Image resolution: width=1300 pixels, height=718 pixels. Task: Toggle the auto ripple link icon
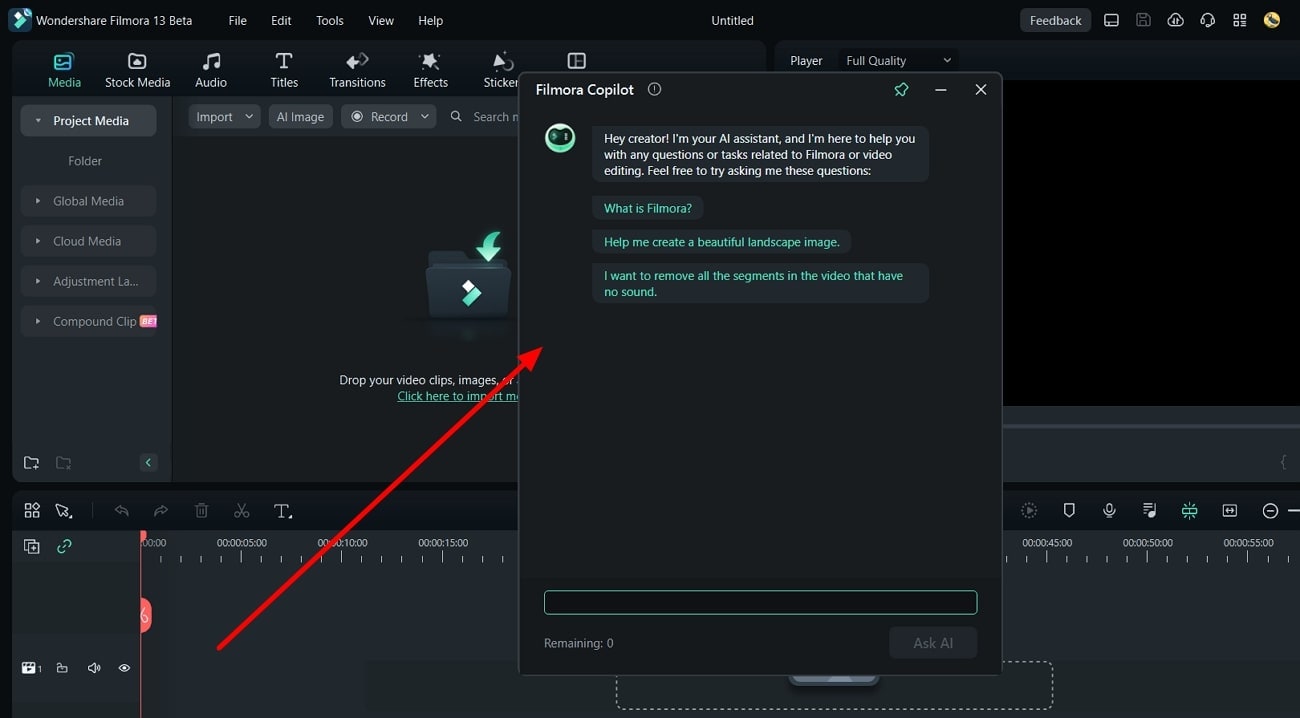tap(64, 546)
